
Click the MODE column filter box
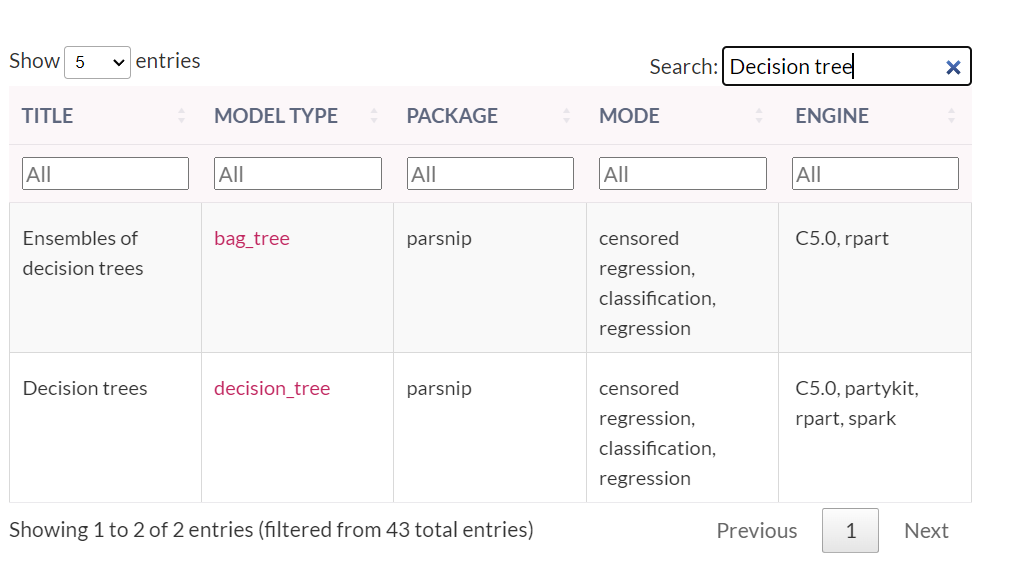point(683,174)
